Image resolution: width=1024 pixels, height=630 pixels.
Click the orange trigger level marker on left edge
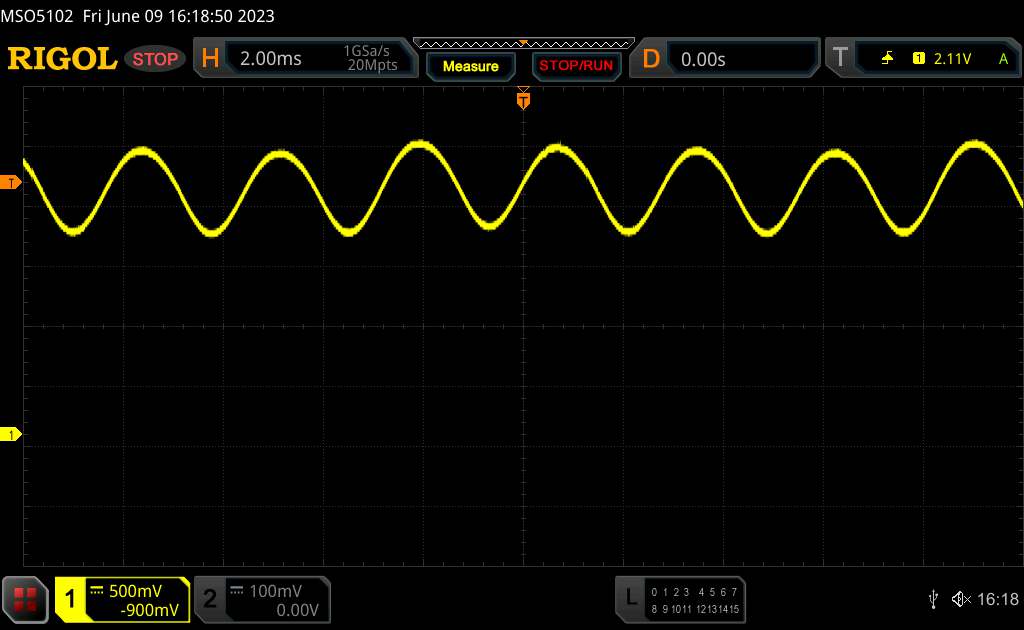click(x=10, y=182)
